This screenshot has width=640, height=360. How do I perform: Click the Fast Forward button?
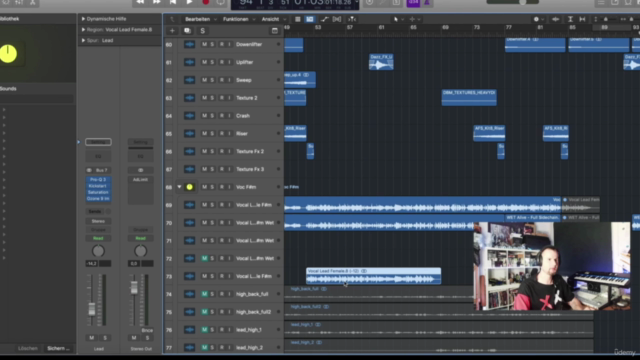coord(156,2)
